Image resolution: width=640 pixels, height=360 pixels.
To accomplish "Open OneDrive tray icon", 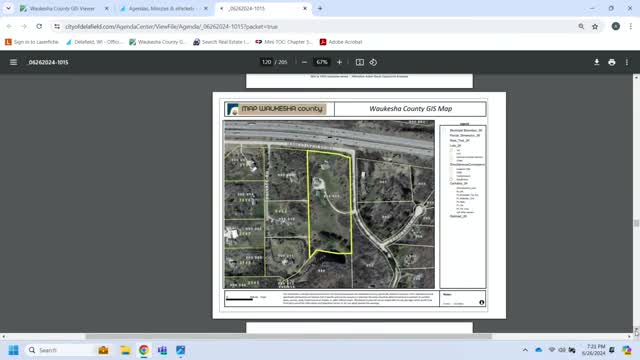I will pyautogui.click(x=539, y=350).
